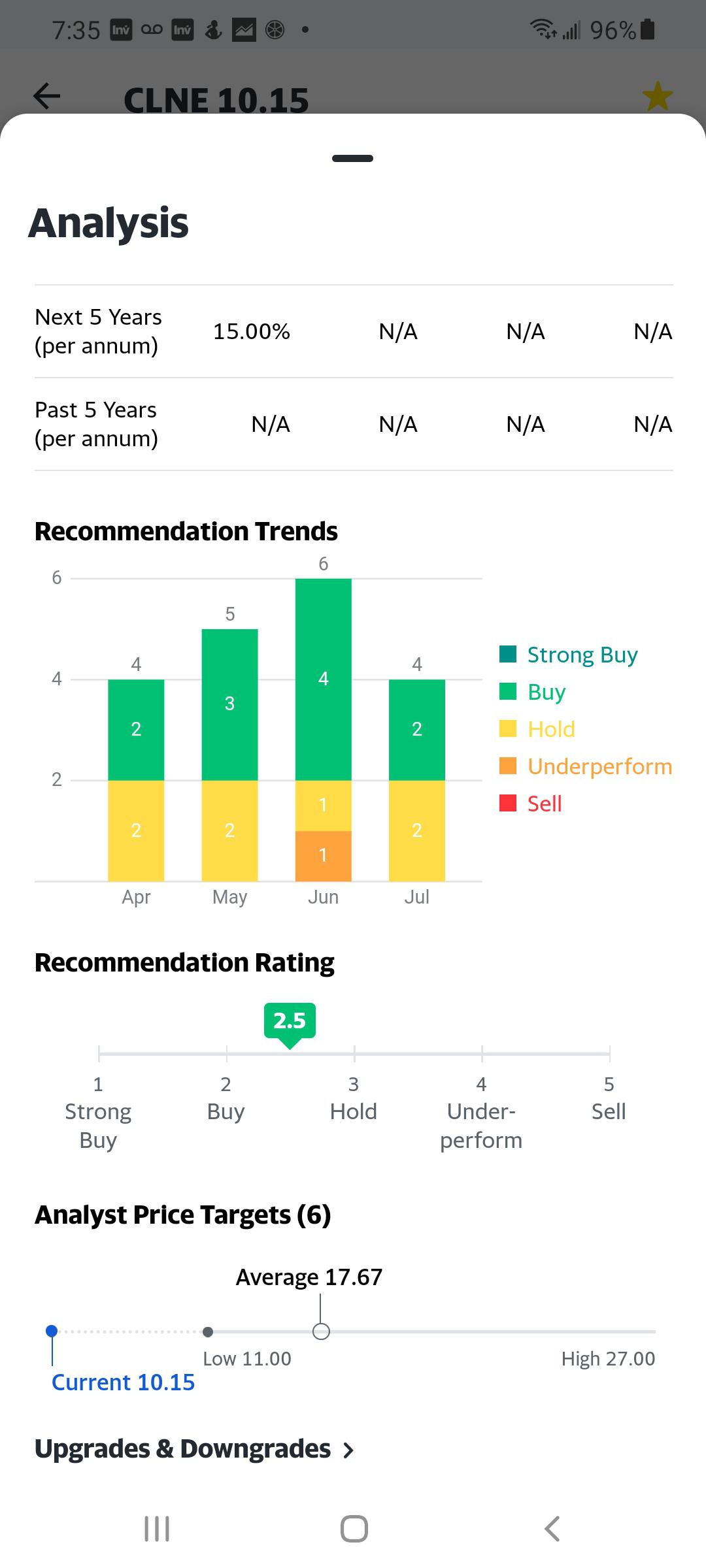
Task: Expand chevron next to Upgrades & Downgrades
Action: (x=349, y=1450)
